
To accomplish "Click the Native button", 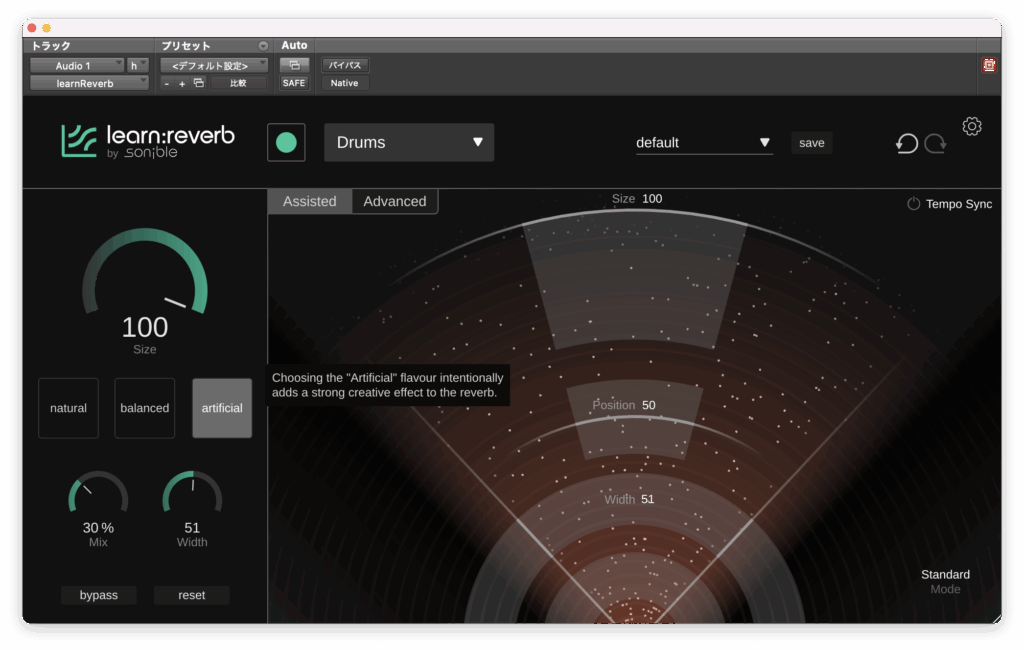I will coord(344,83).
